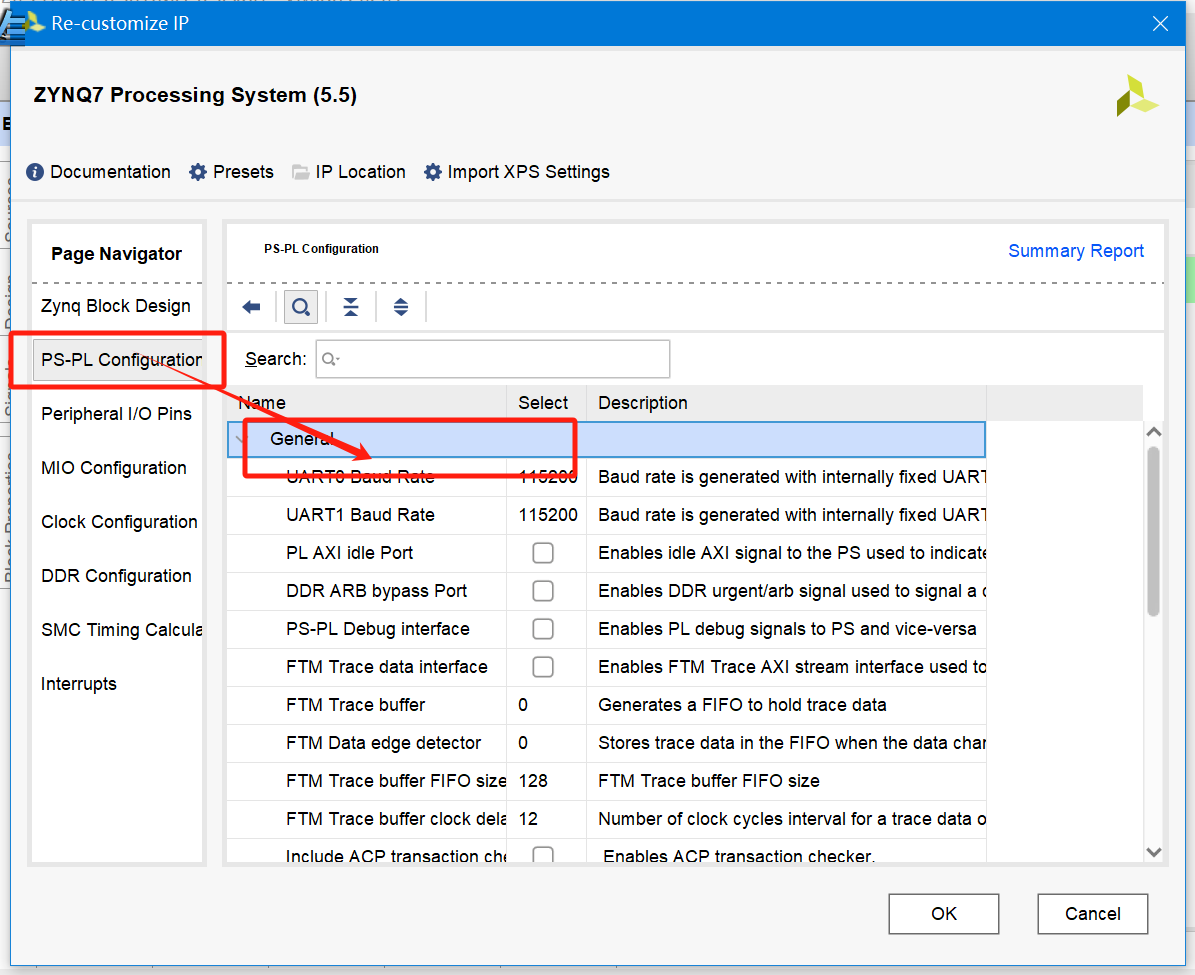1195x975 pixels.
Task: Click the scrollbar down arrow
Action: [1154, 852]
